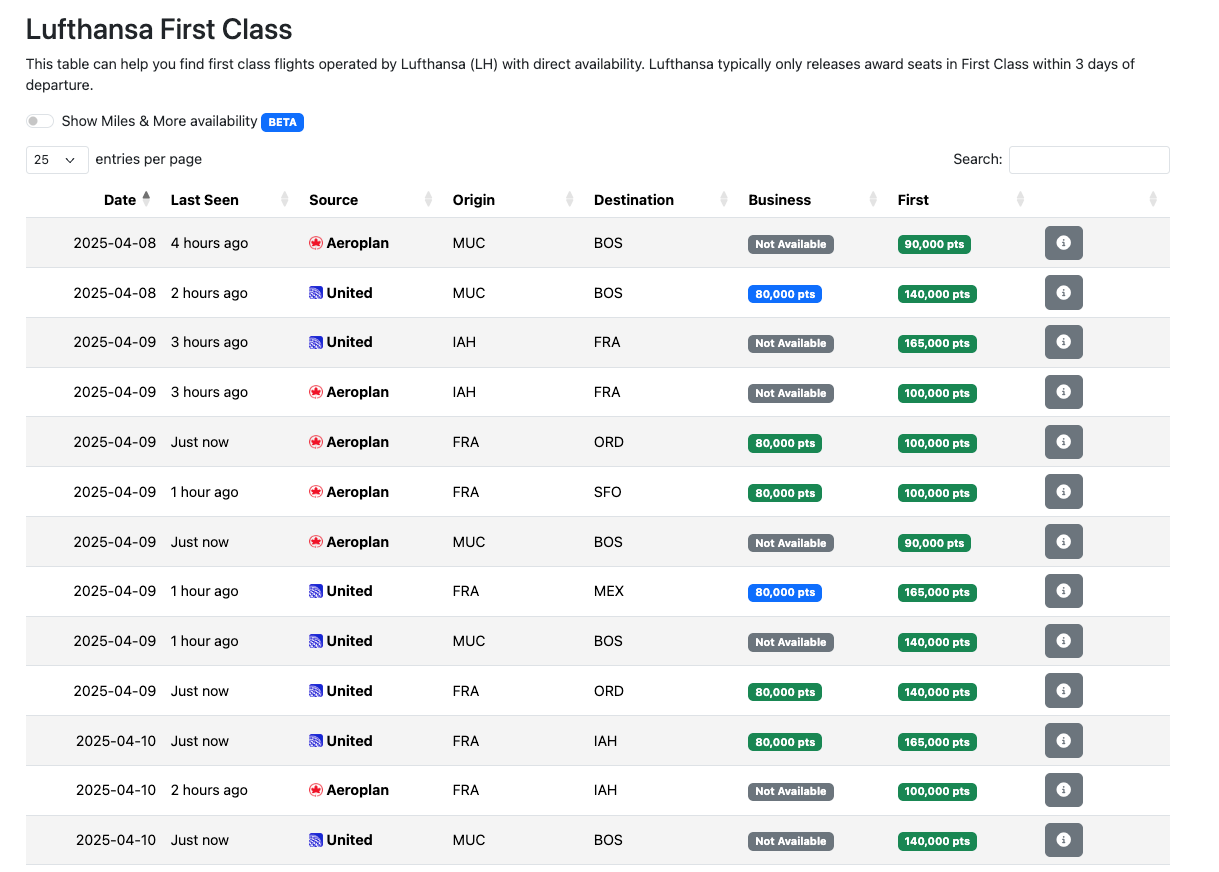The width and height of the screenshot is (1219, 872).
Task: Sort by Last Seen column header
Action: tap(205, 200)
